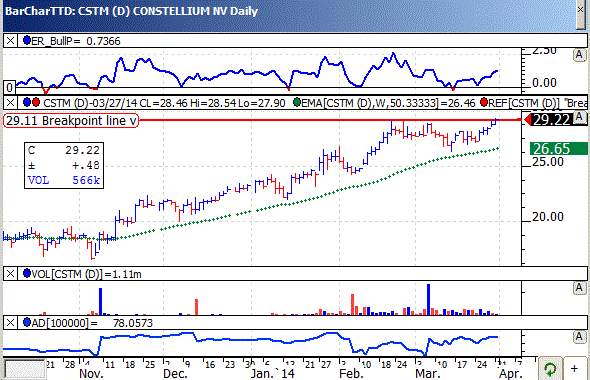Click the blue AD[100000] series marker
Screen dimensions: 590x380
click(x=27, y=322)
